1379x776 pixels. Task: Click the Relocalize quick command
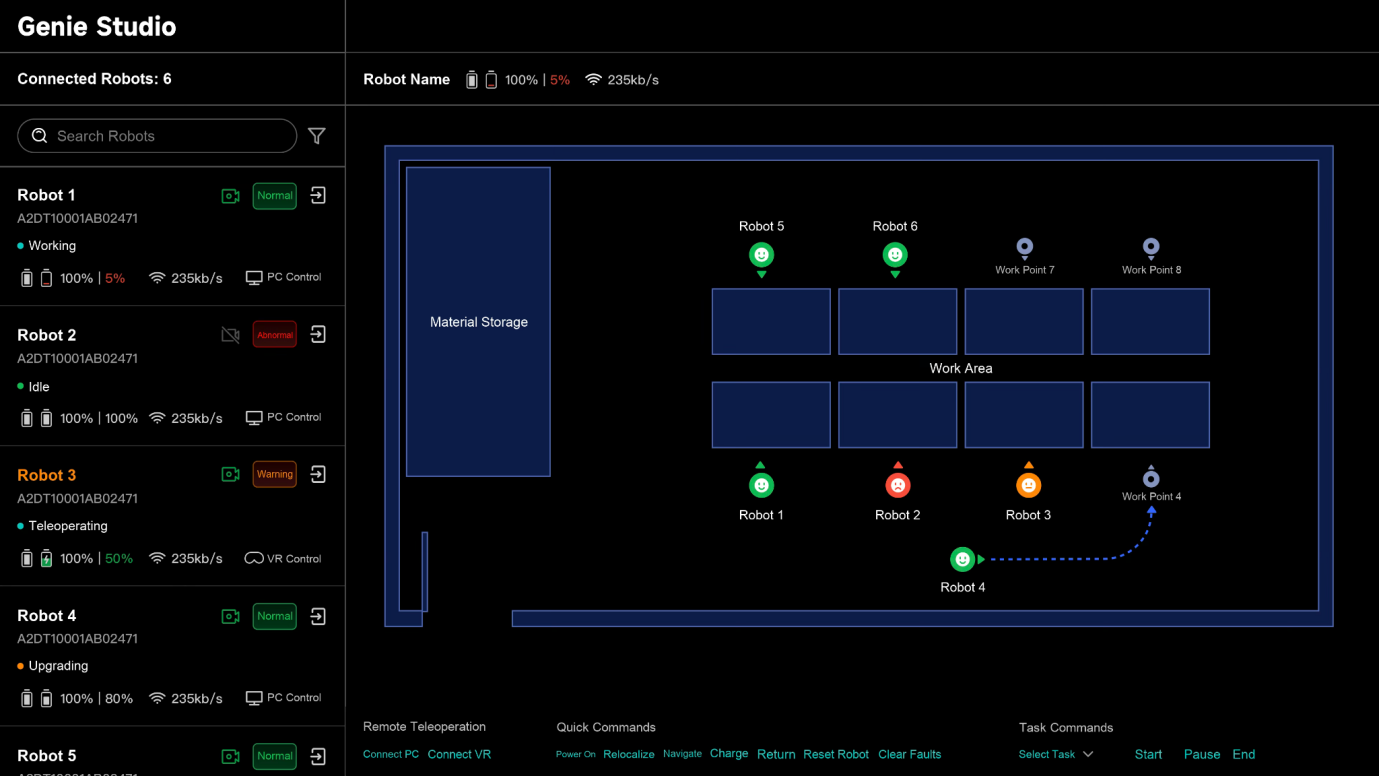[x=629, y=754]
